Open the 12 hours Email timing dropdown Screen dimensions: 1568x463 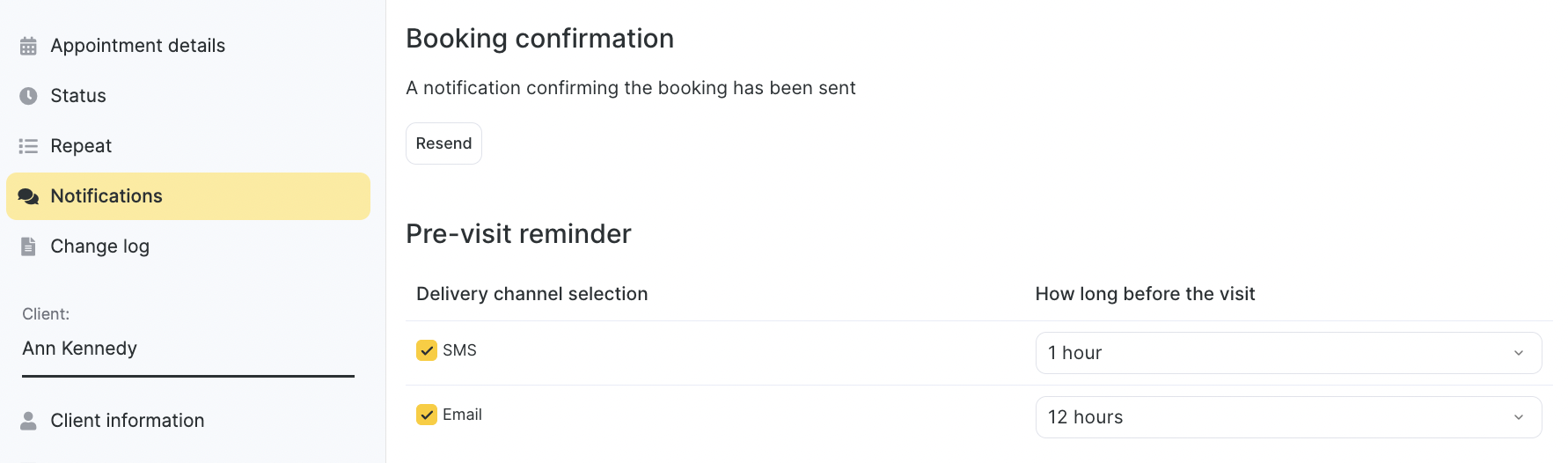[x=1288, y=417]
